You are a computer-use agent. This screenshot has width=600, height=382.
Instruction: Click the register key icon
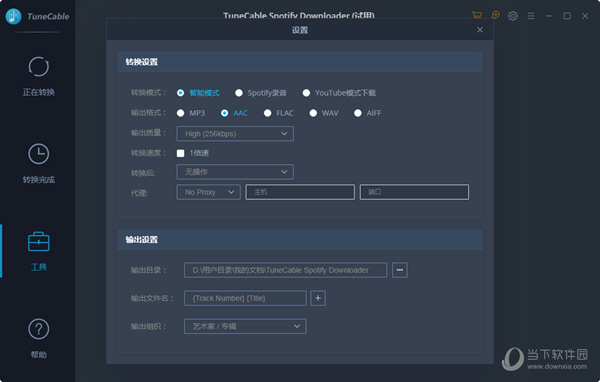[x=496, y=15]
